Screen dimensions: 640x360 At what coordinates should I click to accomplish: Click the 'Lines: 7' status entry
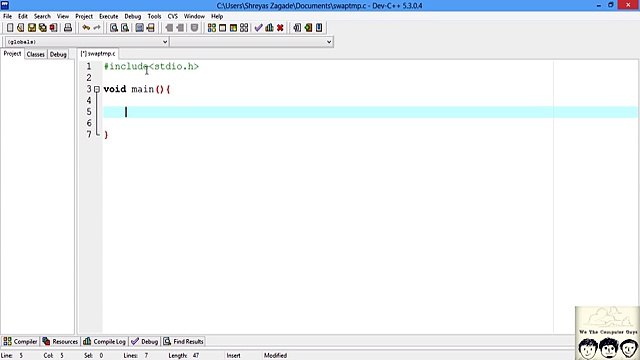tap(136, 356)
